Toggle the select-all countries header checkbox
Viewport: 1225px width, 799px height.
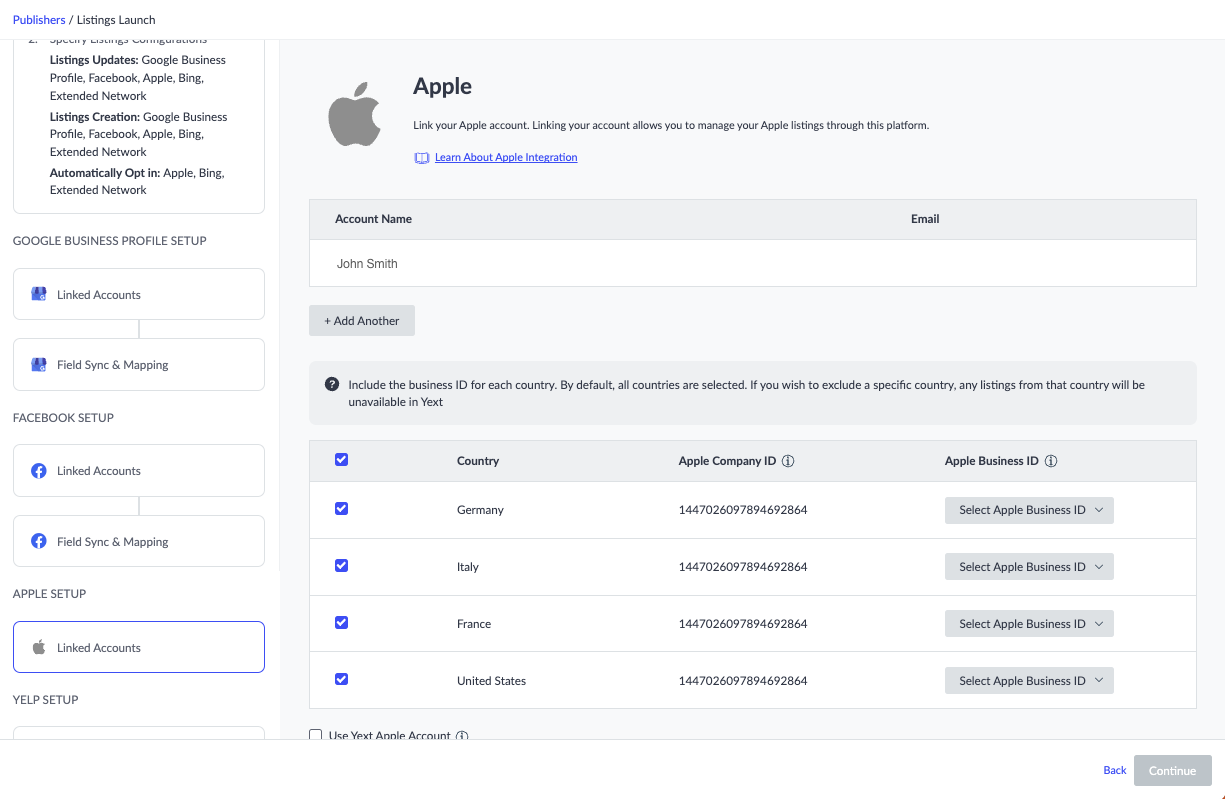pyautogui.click(x=341, y=459)
